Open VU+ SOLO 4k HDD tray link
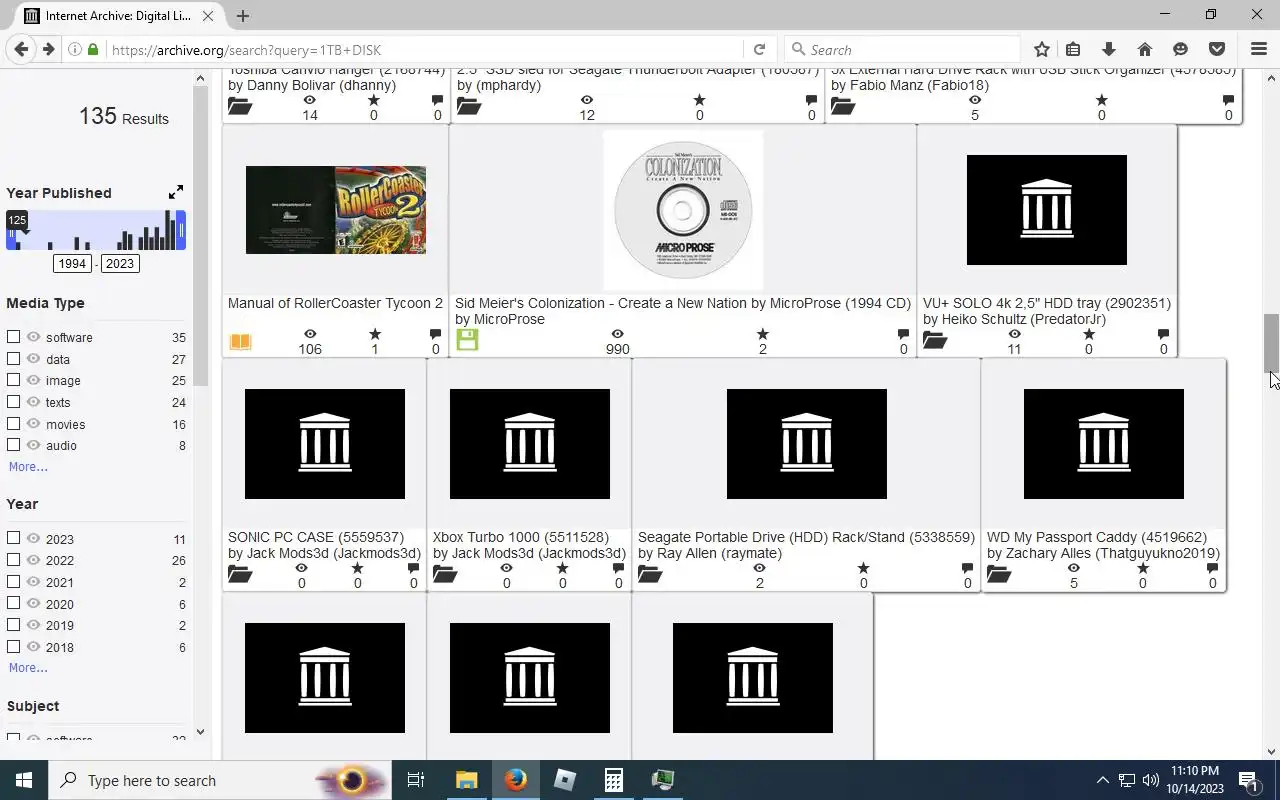1280x800 pixels. pyautogui.click(x=1047, y=303)
